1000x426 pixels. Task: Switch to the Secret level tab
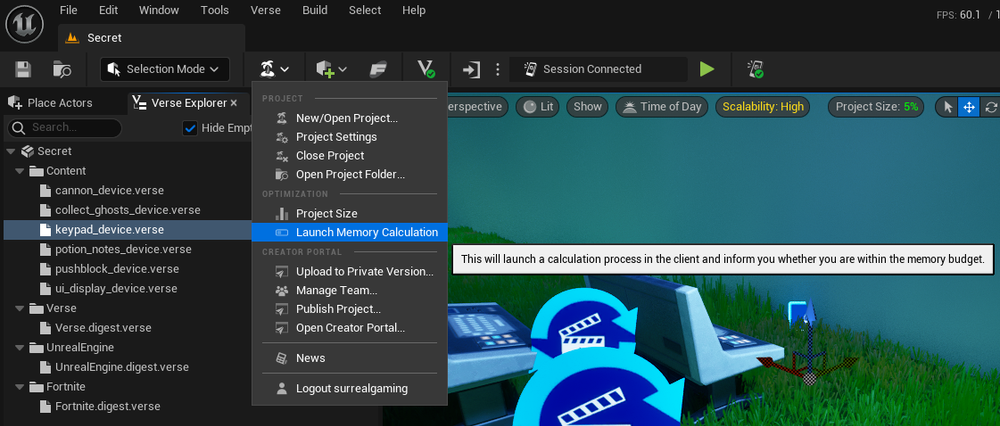(x=151, y=38)
